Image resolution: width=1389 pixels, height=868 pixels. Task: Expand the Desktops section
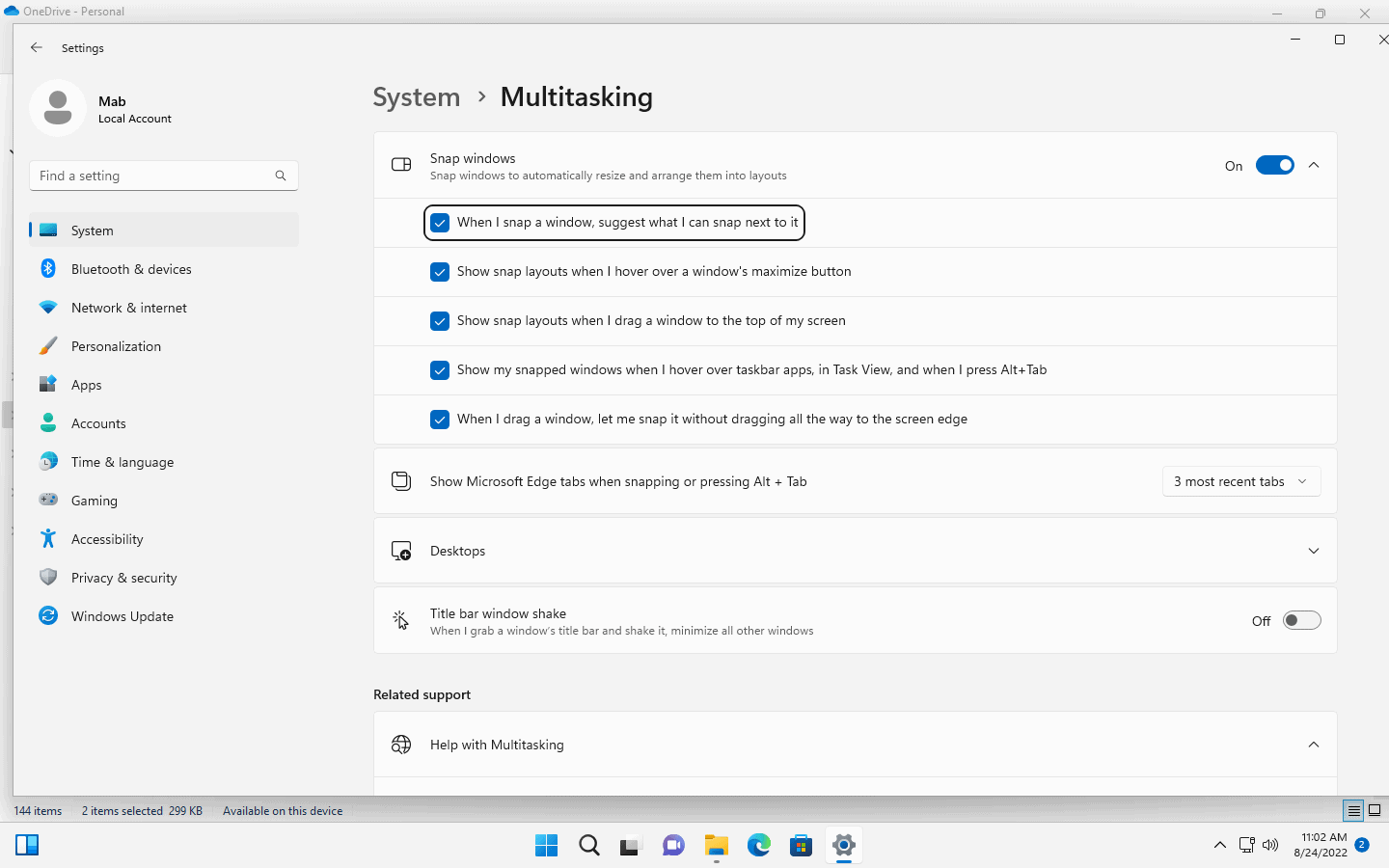coord(1313,550)
